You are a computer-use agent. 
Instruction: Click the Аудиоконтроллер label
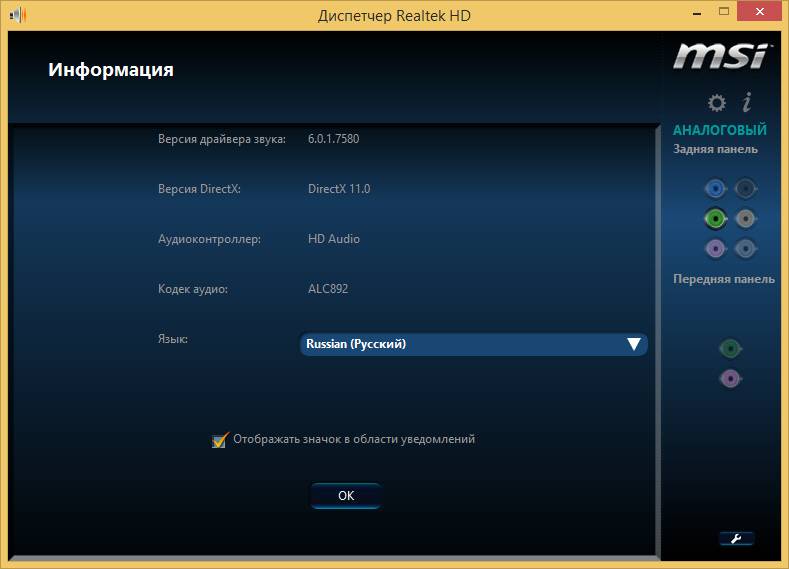tap(209, 239)
